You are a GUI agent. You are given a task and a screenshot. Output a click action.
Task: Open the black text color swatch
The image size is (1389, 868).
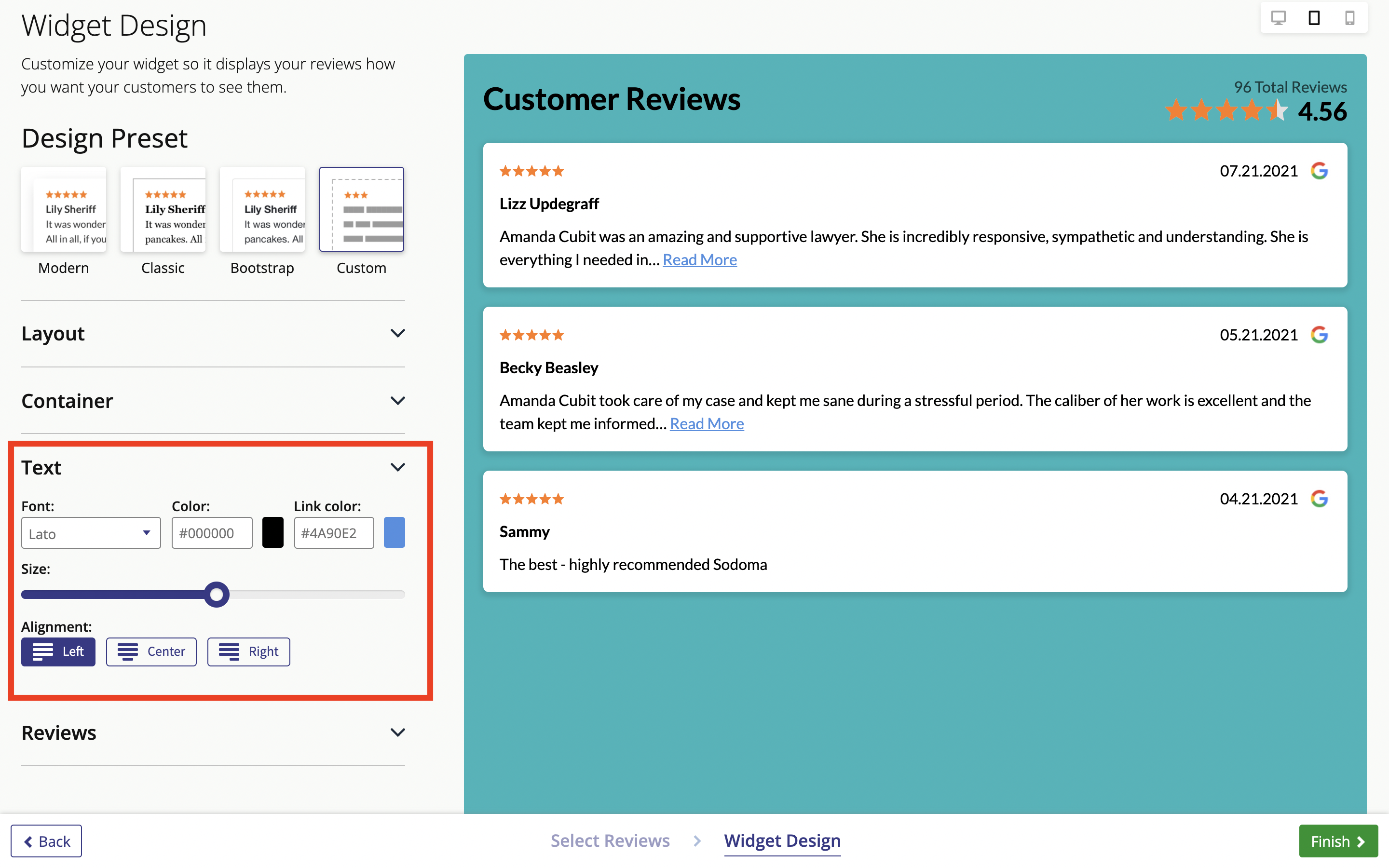click(272, 533)
